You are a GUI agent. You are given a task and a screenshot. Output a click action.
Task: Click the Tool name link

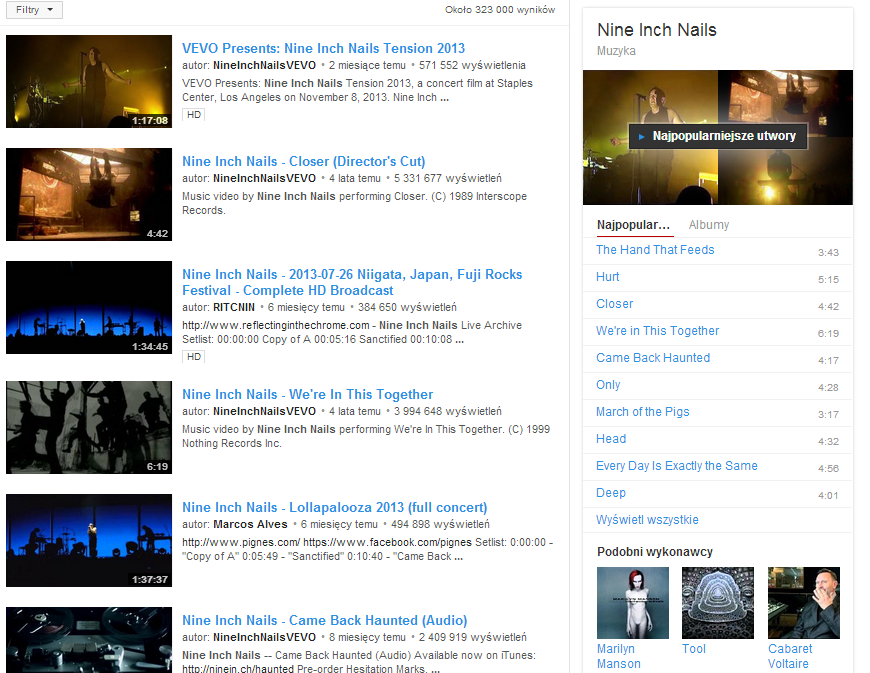point(694,649)
